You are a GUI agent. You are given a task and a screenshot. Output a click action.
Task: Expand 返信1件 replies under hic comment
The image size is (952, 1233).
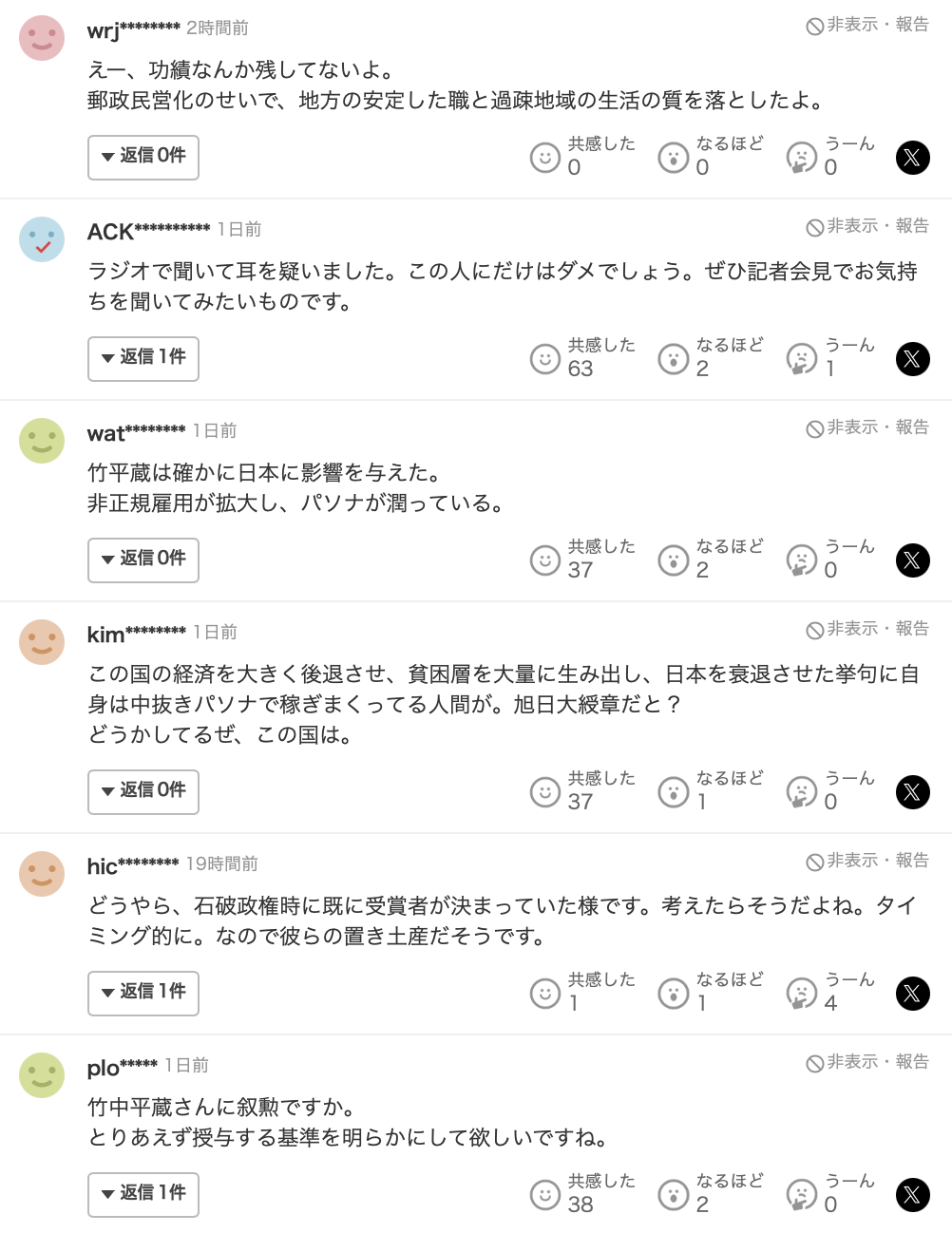click(143, 993)
